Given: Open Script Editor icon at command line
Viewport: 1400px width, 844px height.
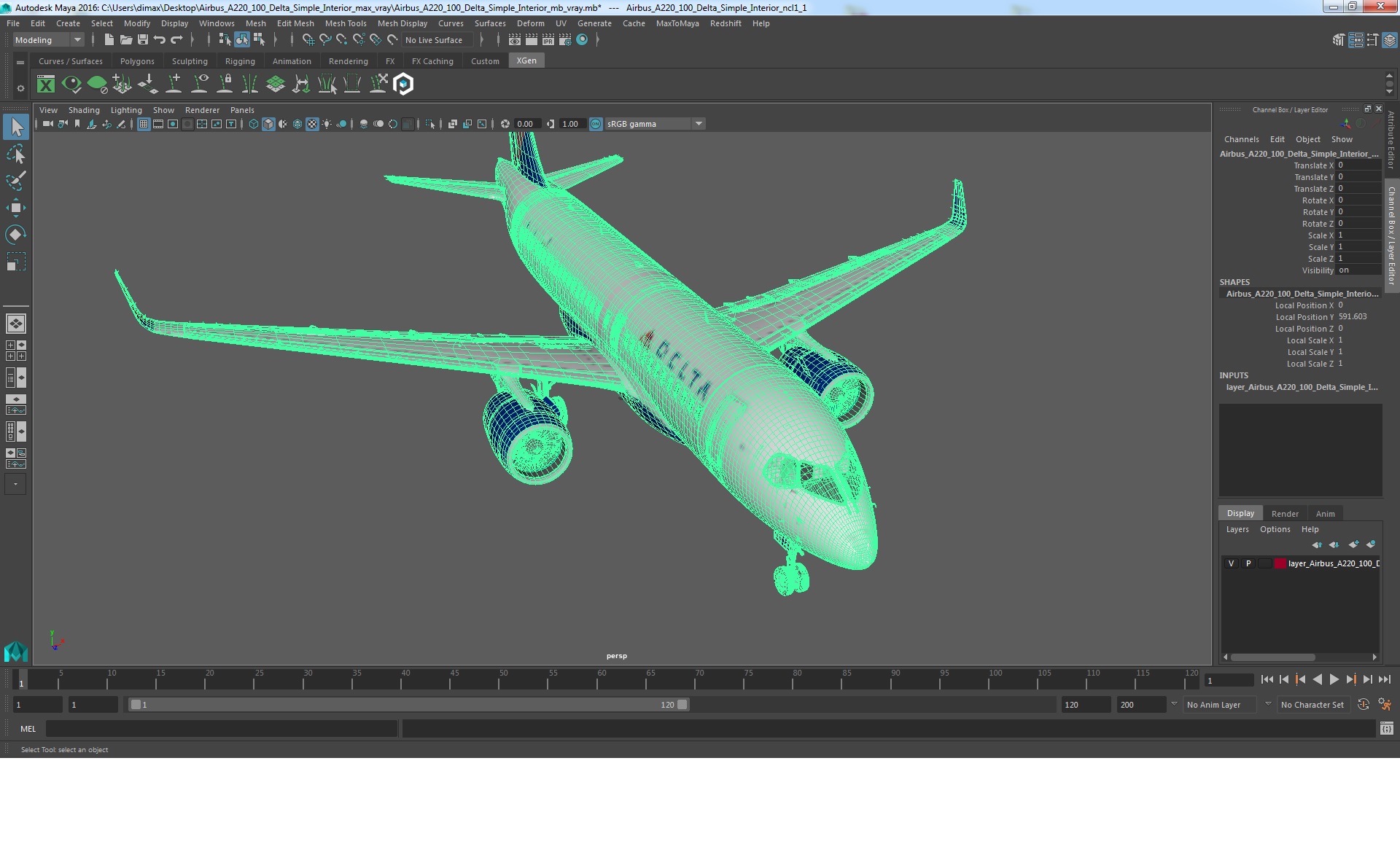Looking at the screenshot, I should click(x=1387, y=728).
